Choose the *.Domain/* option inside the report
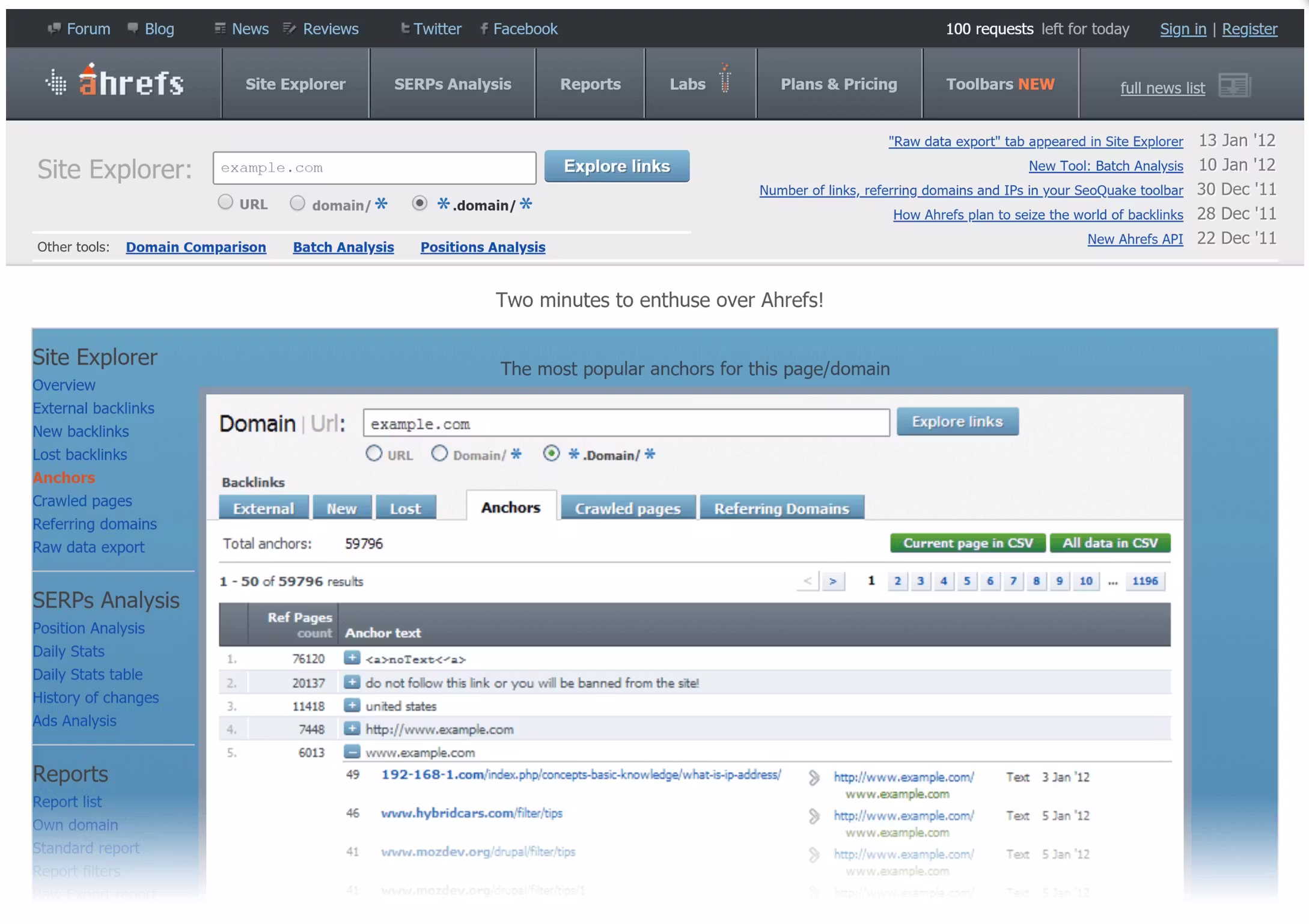 (x=552, y=454)
